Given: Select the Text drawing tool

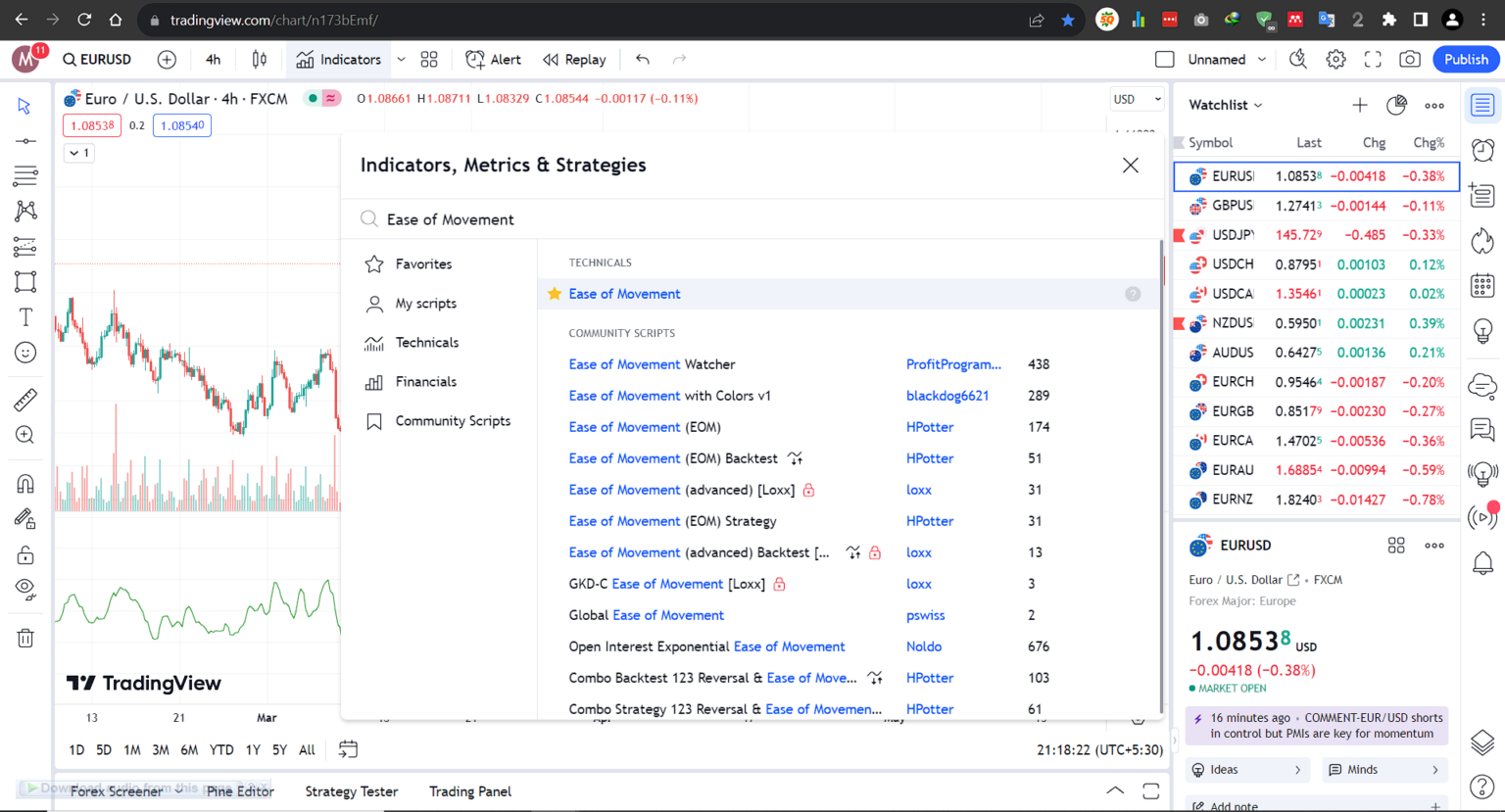Looking at the screenshot, I should pos(25,317).
